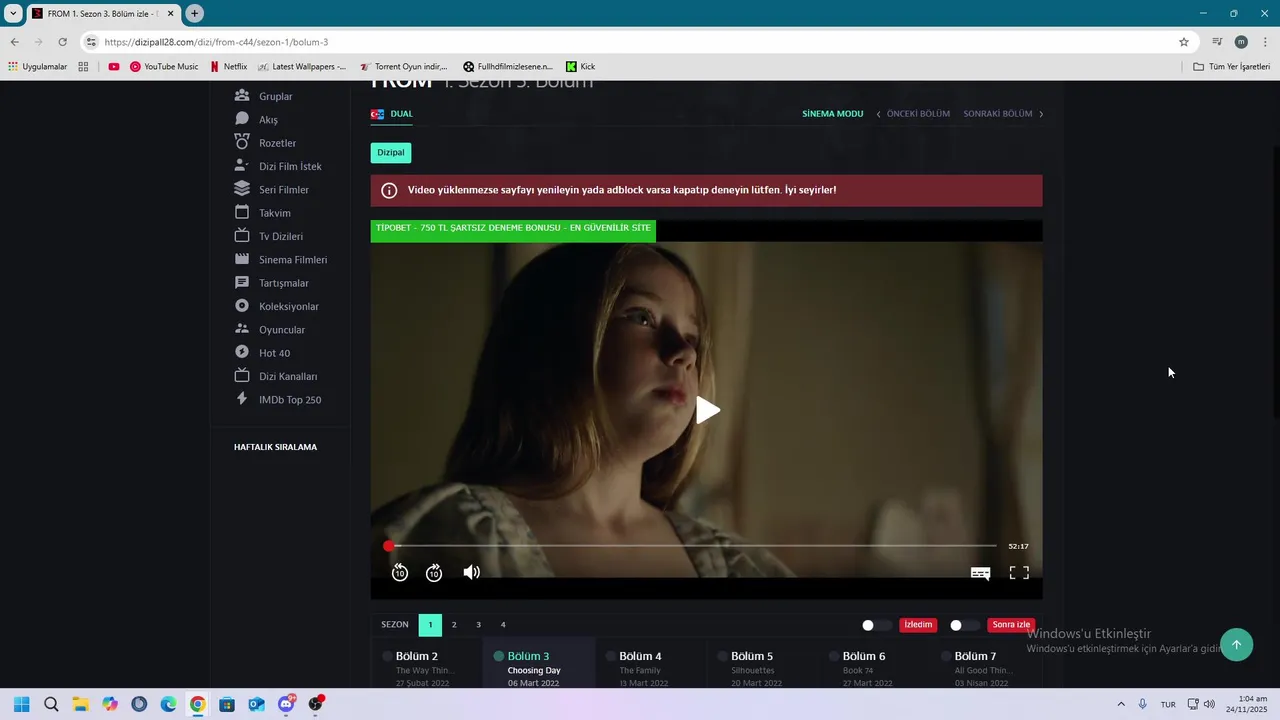Open the tab groups grid bookmark icon

point(83,67)
